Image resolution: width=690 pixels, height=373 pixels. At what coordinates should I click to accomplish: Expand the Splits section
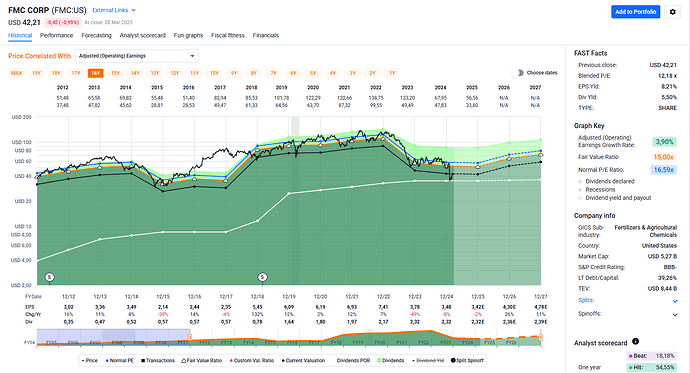tap(675, 301)
